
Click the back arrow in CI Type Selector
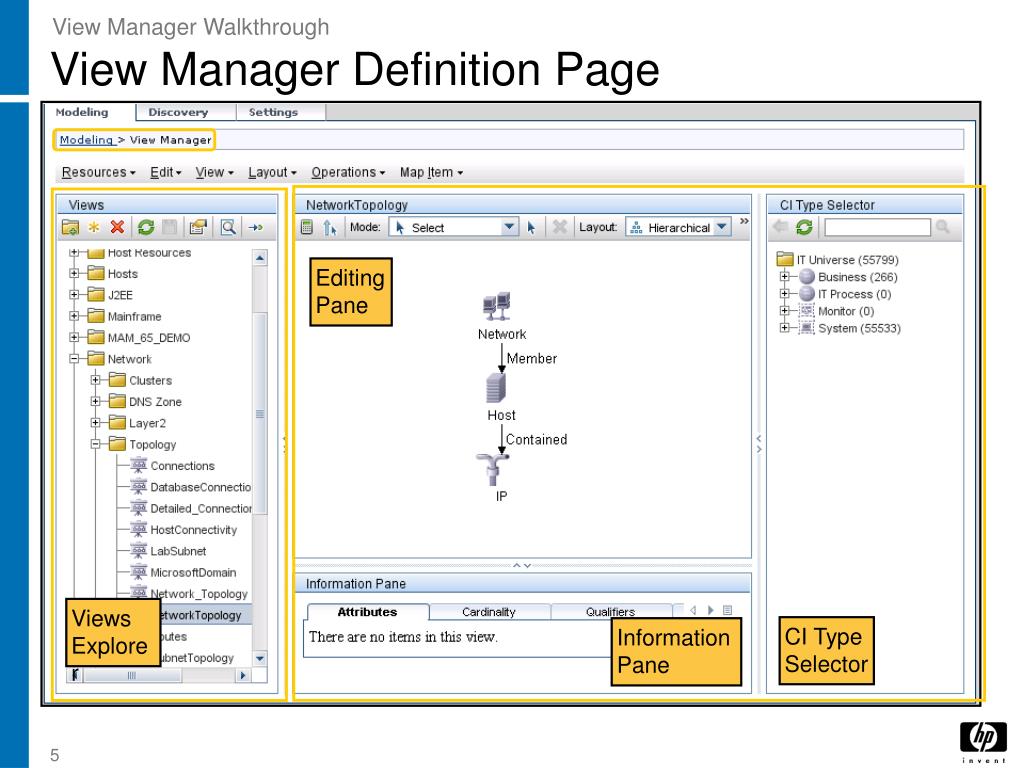(781, 227)
